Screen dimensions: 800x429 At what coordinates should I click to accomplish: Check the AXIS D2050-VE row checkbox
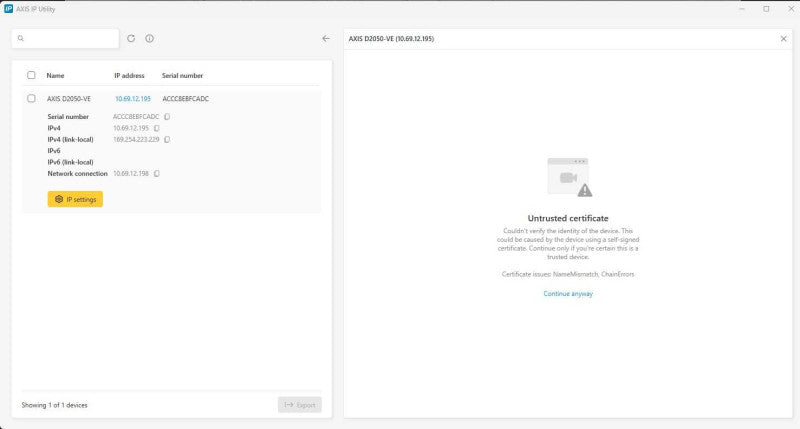31,98
